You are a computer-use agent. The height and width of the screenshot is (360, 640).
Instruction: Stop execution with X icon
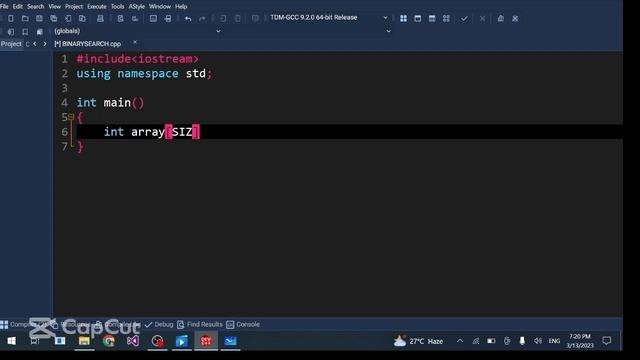pos(482,18)
